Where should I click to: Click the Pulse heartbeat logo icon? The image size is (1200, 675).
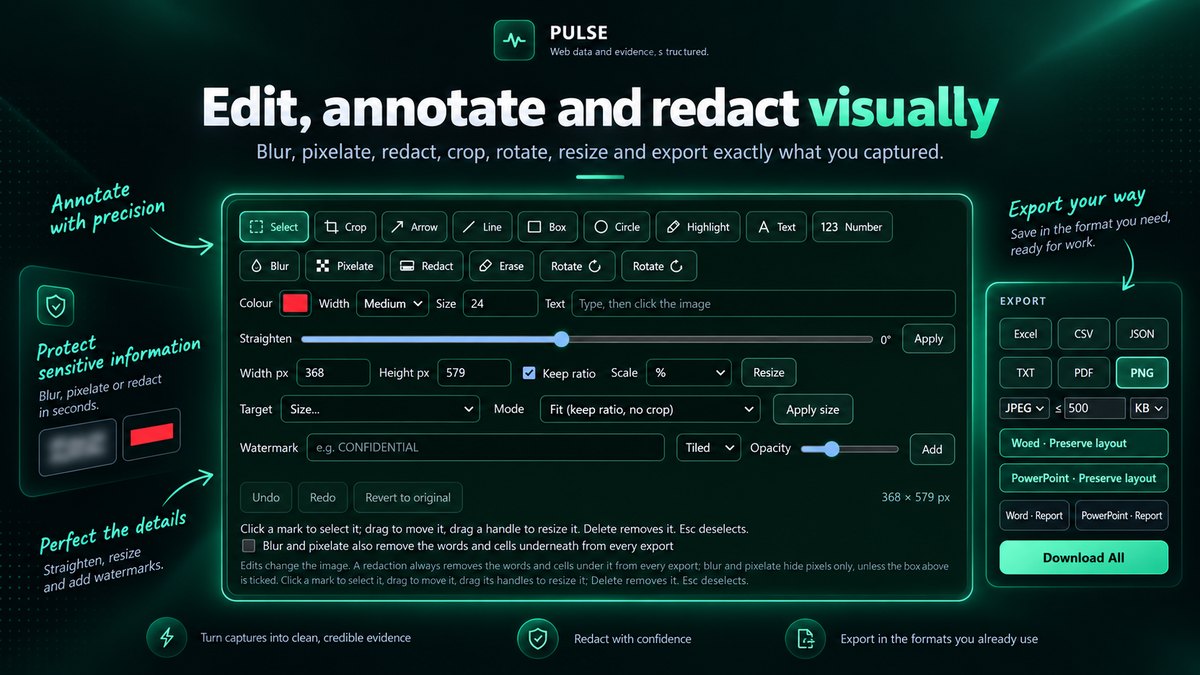[x=515, y=41]
